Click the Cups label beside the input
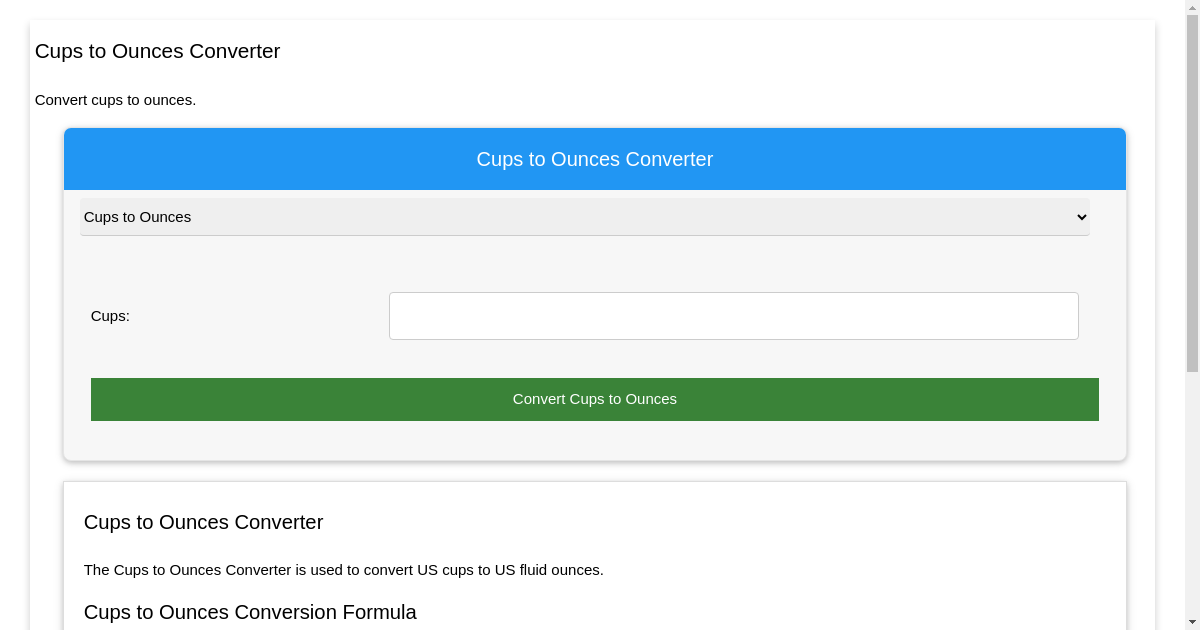The width and height of the screenshot is (1200, 630). point(110,315)
